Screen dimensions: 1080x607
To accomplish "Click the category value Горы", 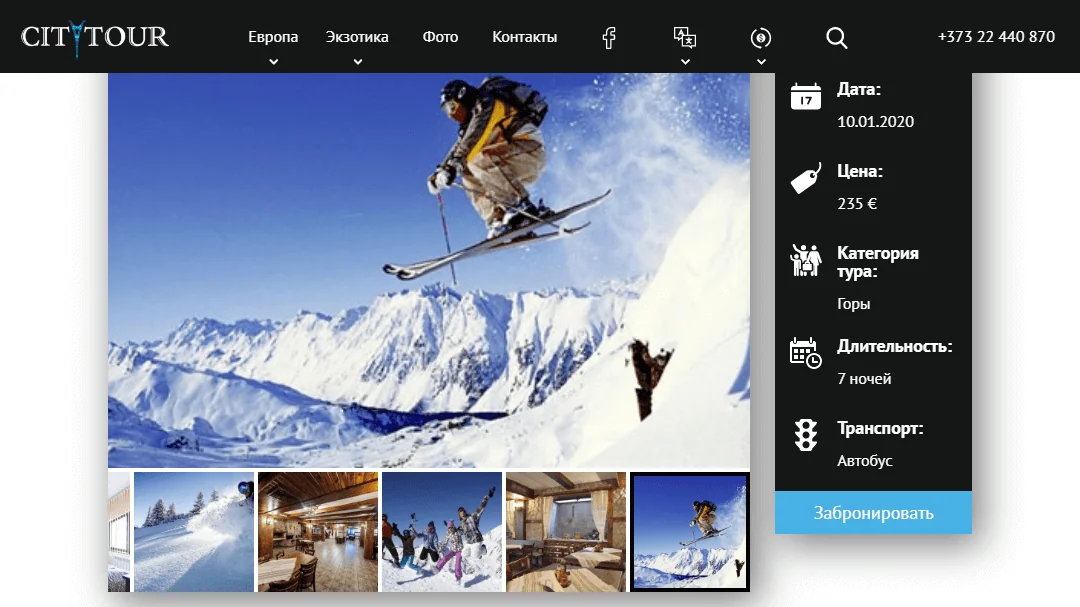I will click(853, 304).
